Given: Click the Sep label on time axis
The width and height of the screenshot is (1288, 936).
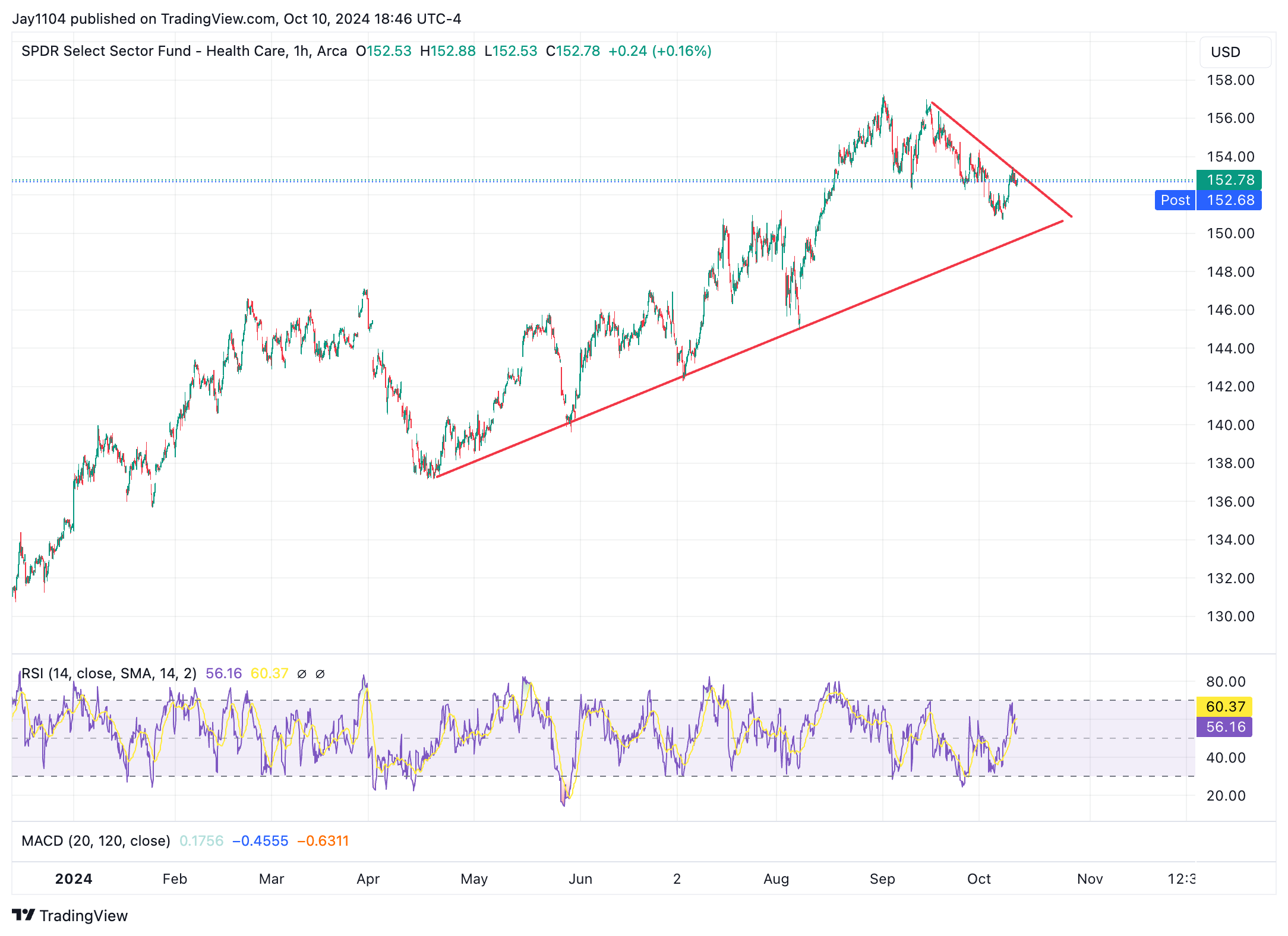Looking at the screenshot, I should click(882, 879).
